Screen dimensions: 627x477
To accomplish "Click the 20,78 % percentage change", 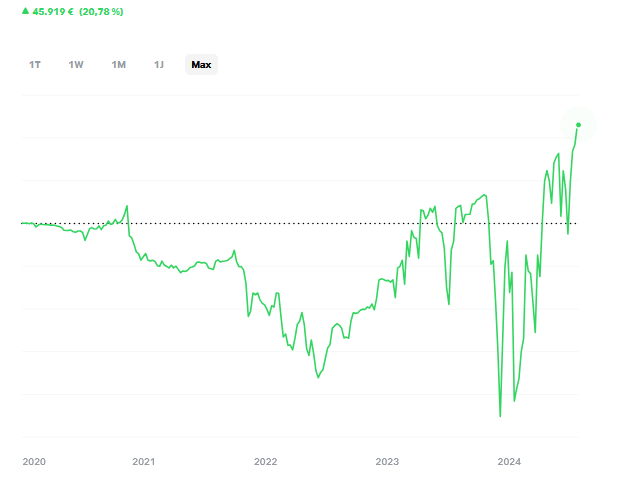I will pos(103,11).
